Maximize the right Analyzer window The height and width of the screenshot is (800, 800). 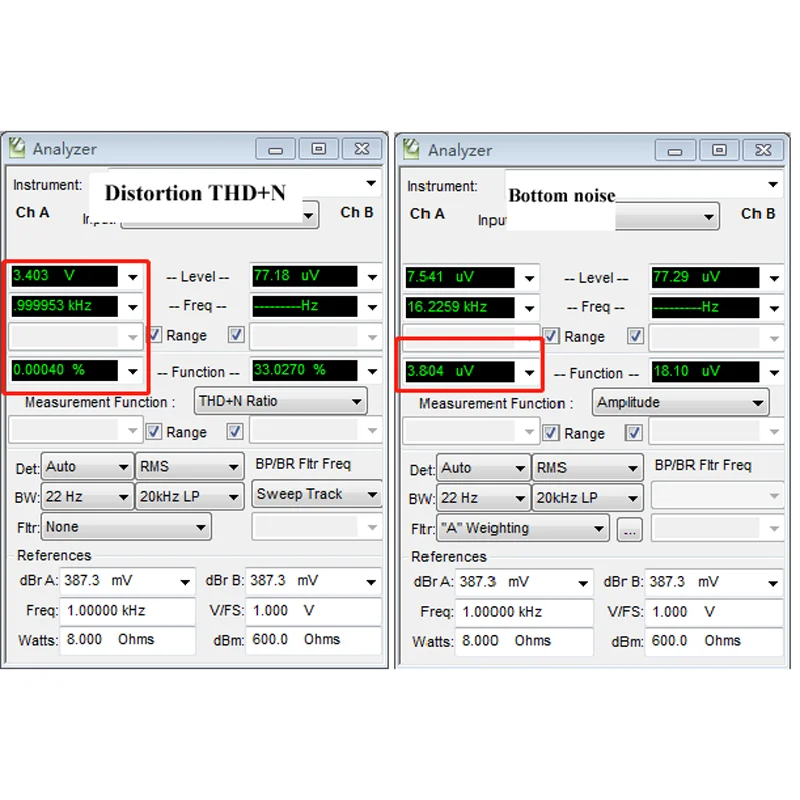719,151
